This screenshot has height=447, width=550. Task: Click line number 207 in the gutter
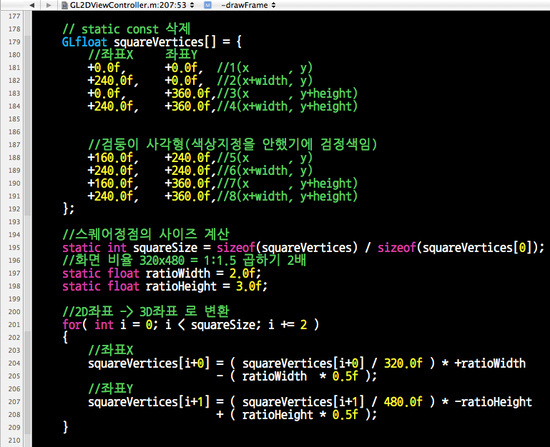click(x=14, y=402)
